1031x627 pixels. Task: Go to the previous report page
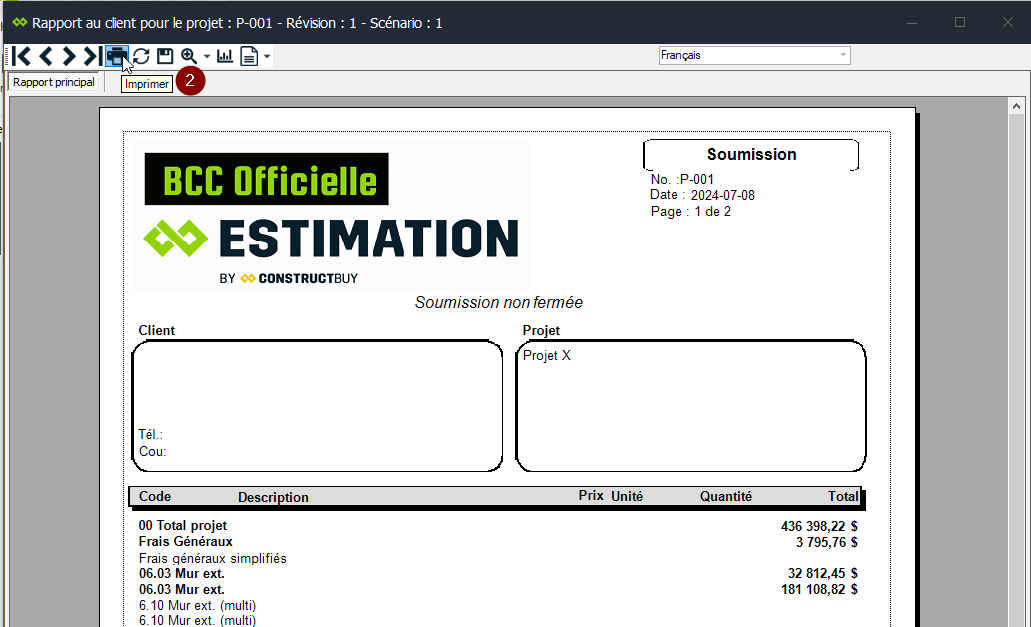(x=45, y=56)
